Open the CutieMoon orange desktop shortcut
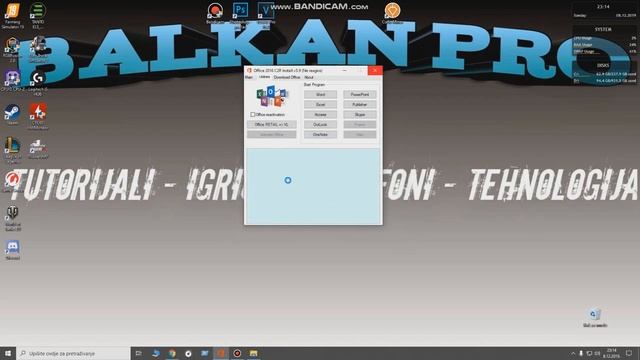Screen dimensions: 640x360 (392, 13)
